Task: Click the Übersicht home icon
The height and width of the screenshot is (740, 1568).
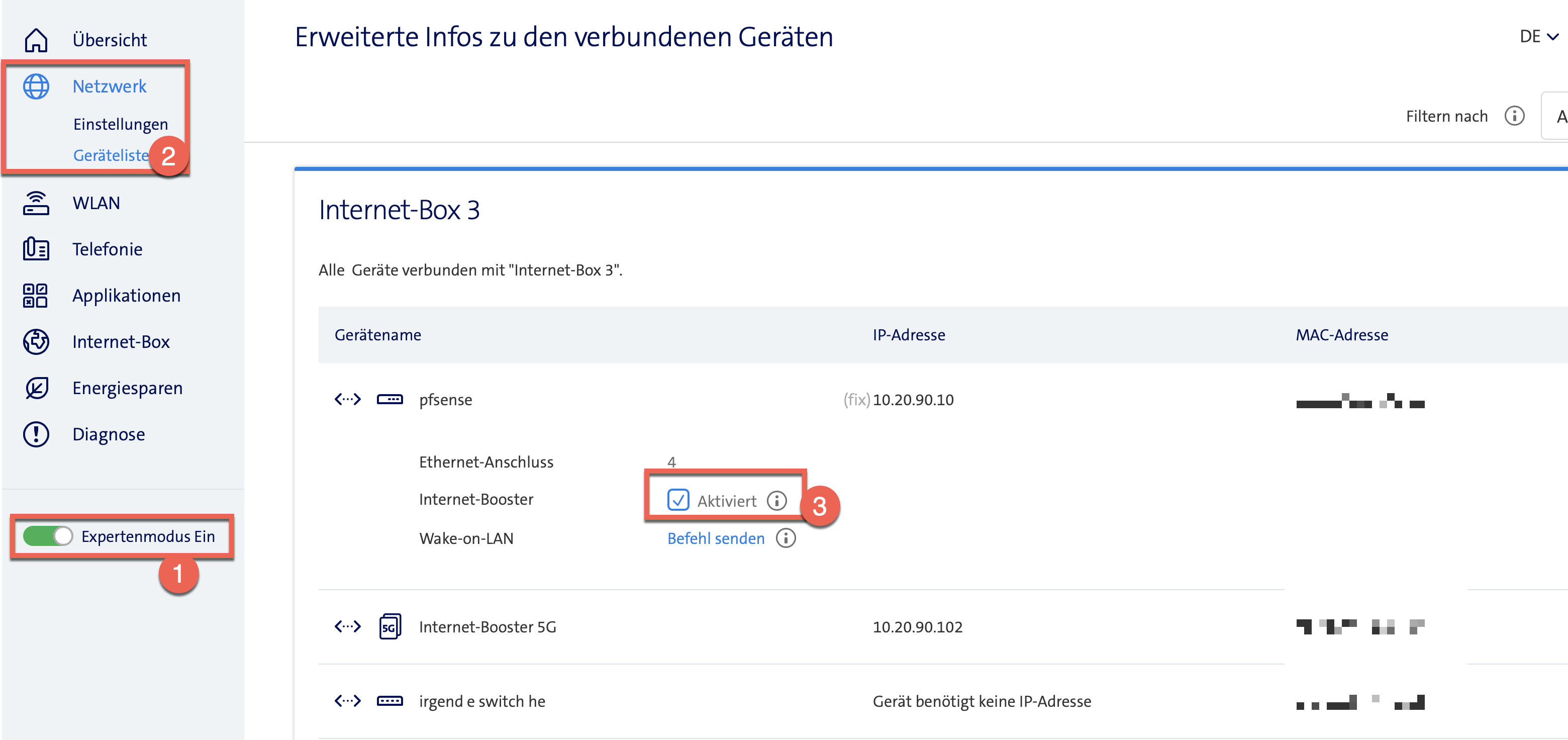Action: click(36, 40)
